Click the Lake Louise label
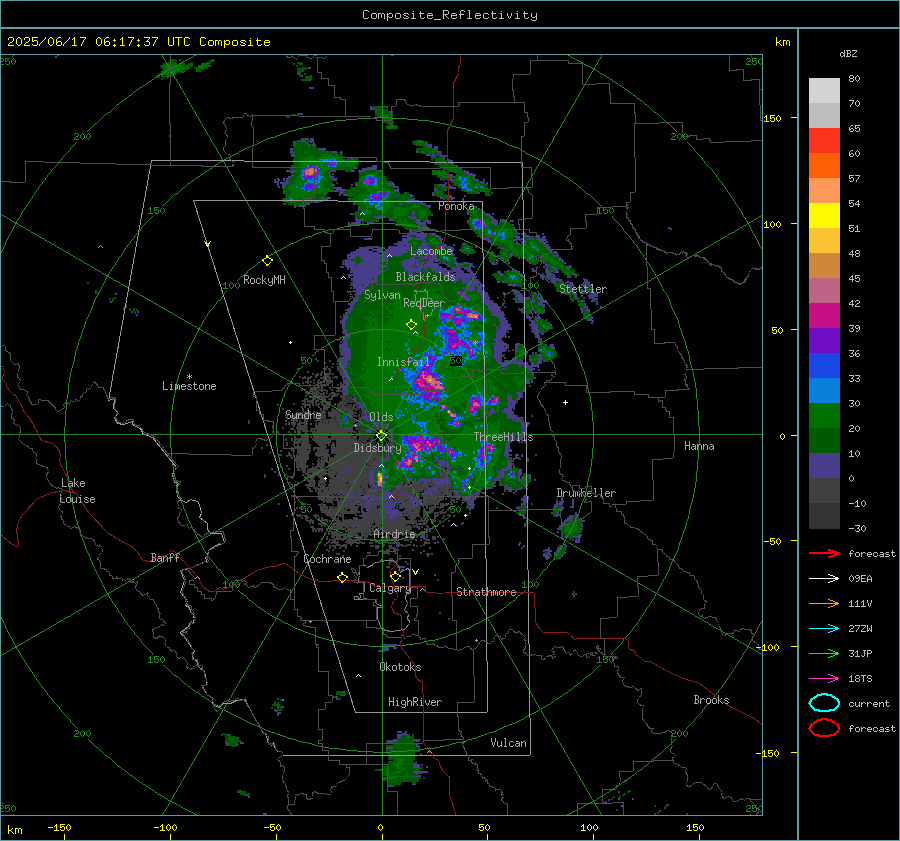Viewport: 900px width, 841px height. 77,491
